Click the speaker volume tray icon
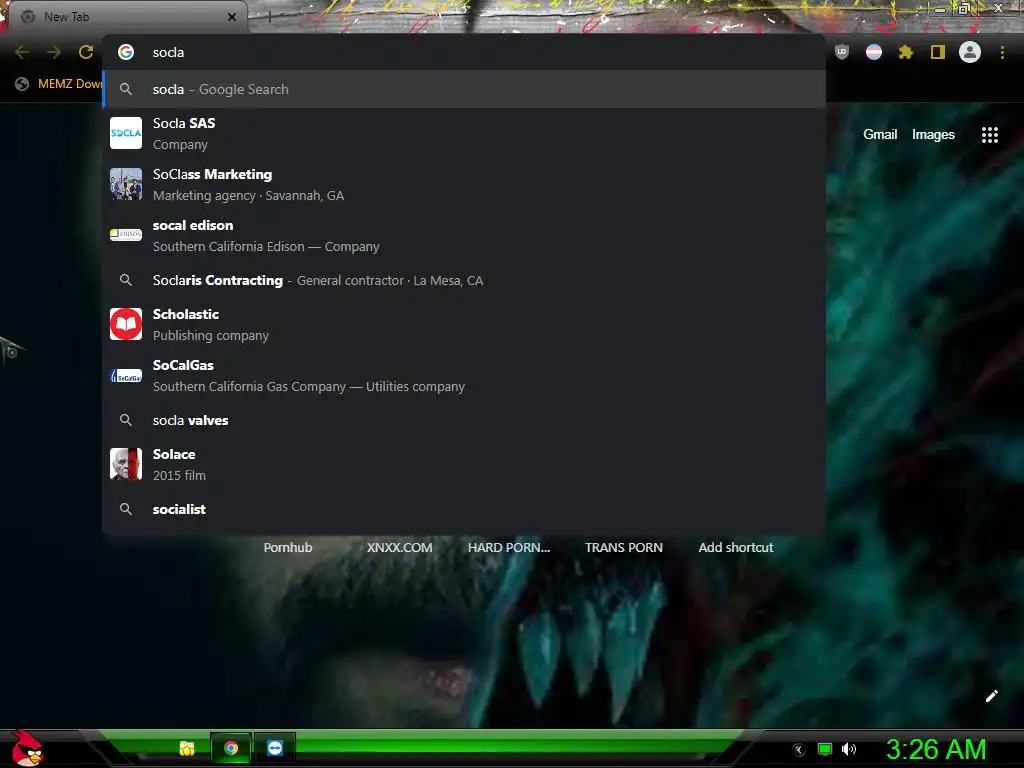Screen dimensions: 1024x768 (848, 750)
